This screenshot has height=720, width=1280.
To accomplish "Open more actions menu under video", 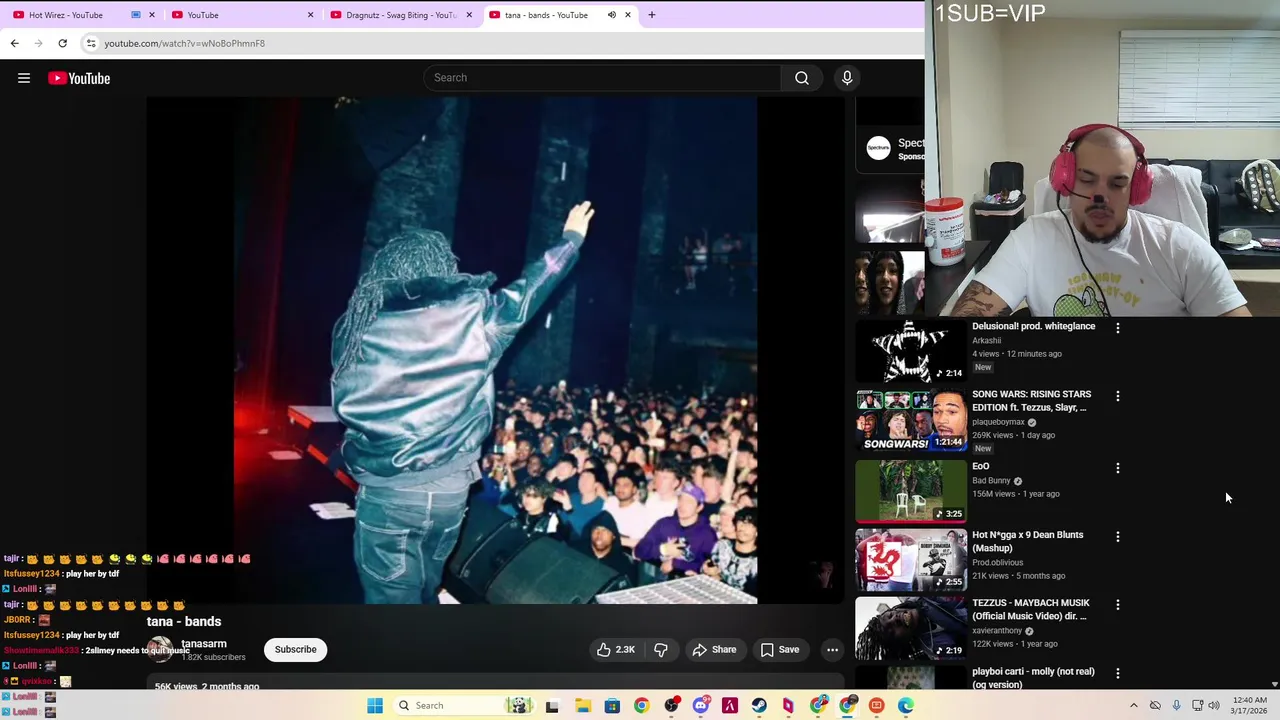I will (832, 650).
